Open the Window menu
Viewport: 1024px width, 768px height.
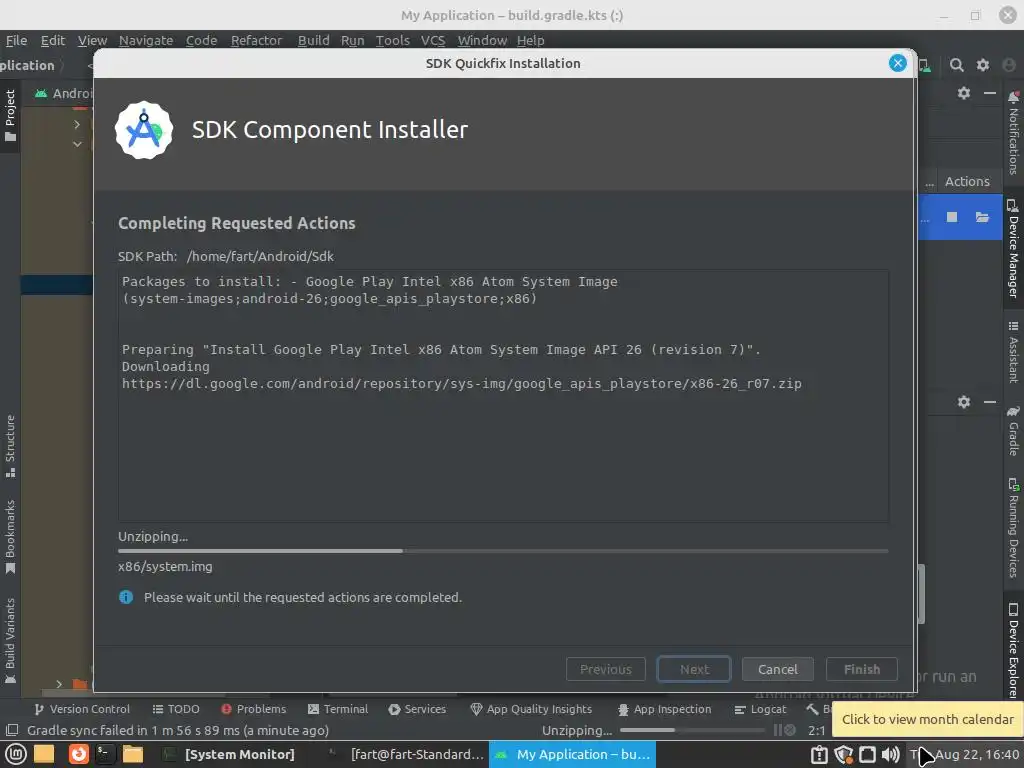(x=482, y=40)
